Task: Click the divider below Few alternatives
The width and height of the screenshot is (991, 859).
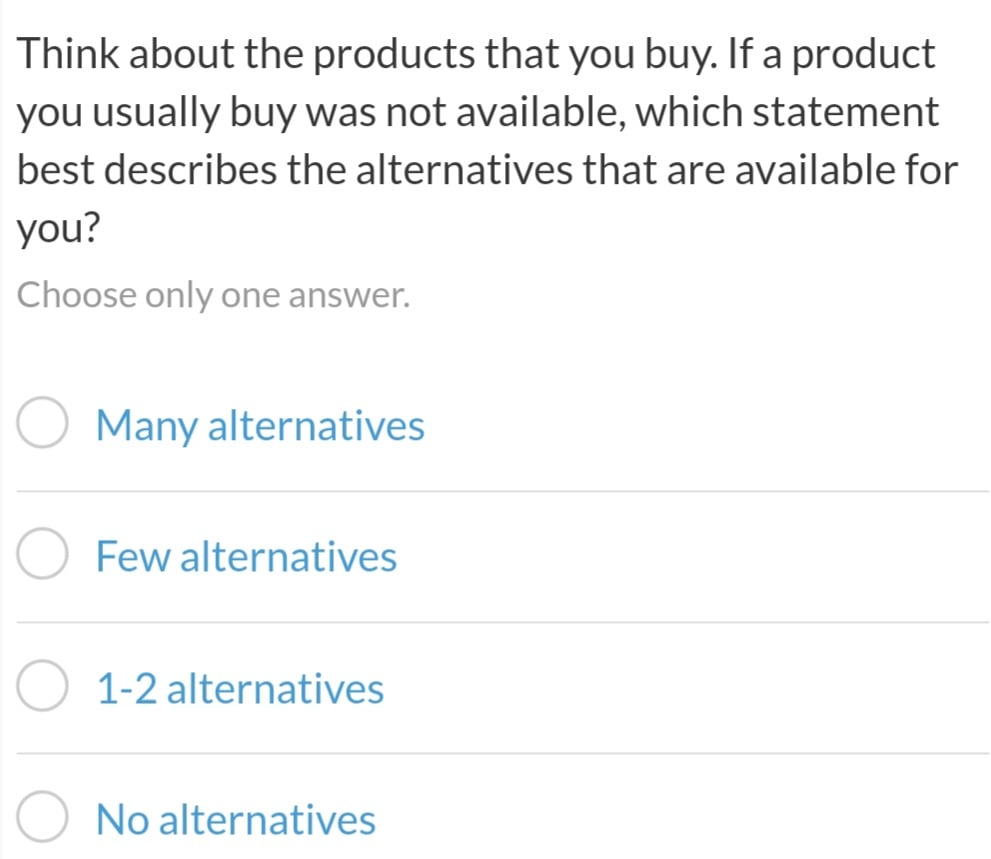Action: [x=502, y=623]
